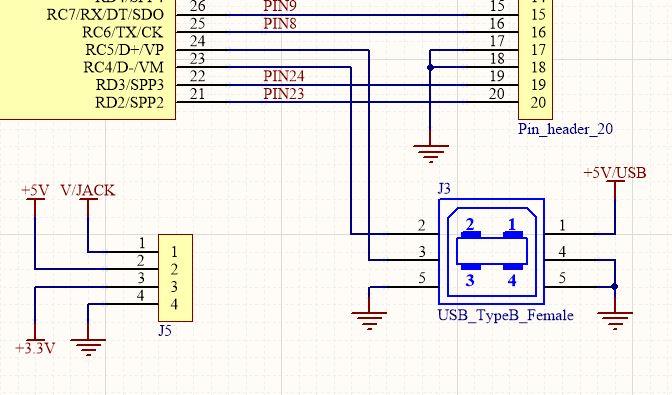Select the PIN23 net label
The image size is (672, 395).
[x=284, y=94]
